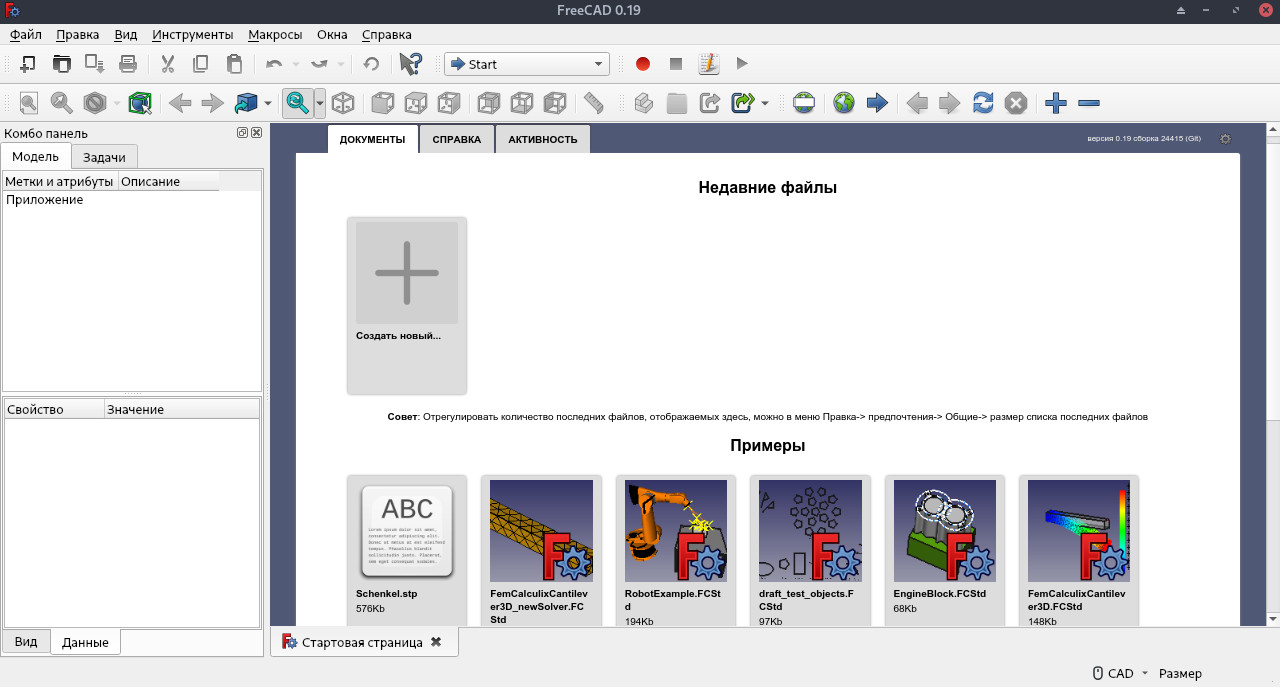Open the measure distance tool
This screenshot has width=1280, height=687.
pyautogui.click(x=593, y=102)
